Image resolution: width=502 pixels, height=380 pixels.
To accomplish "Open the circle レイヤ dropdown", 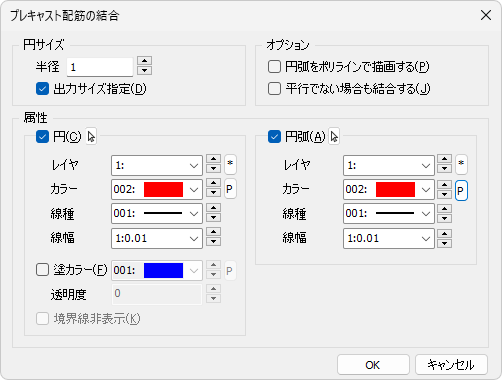I will click(x=157, y=165).
